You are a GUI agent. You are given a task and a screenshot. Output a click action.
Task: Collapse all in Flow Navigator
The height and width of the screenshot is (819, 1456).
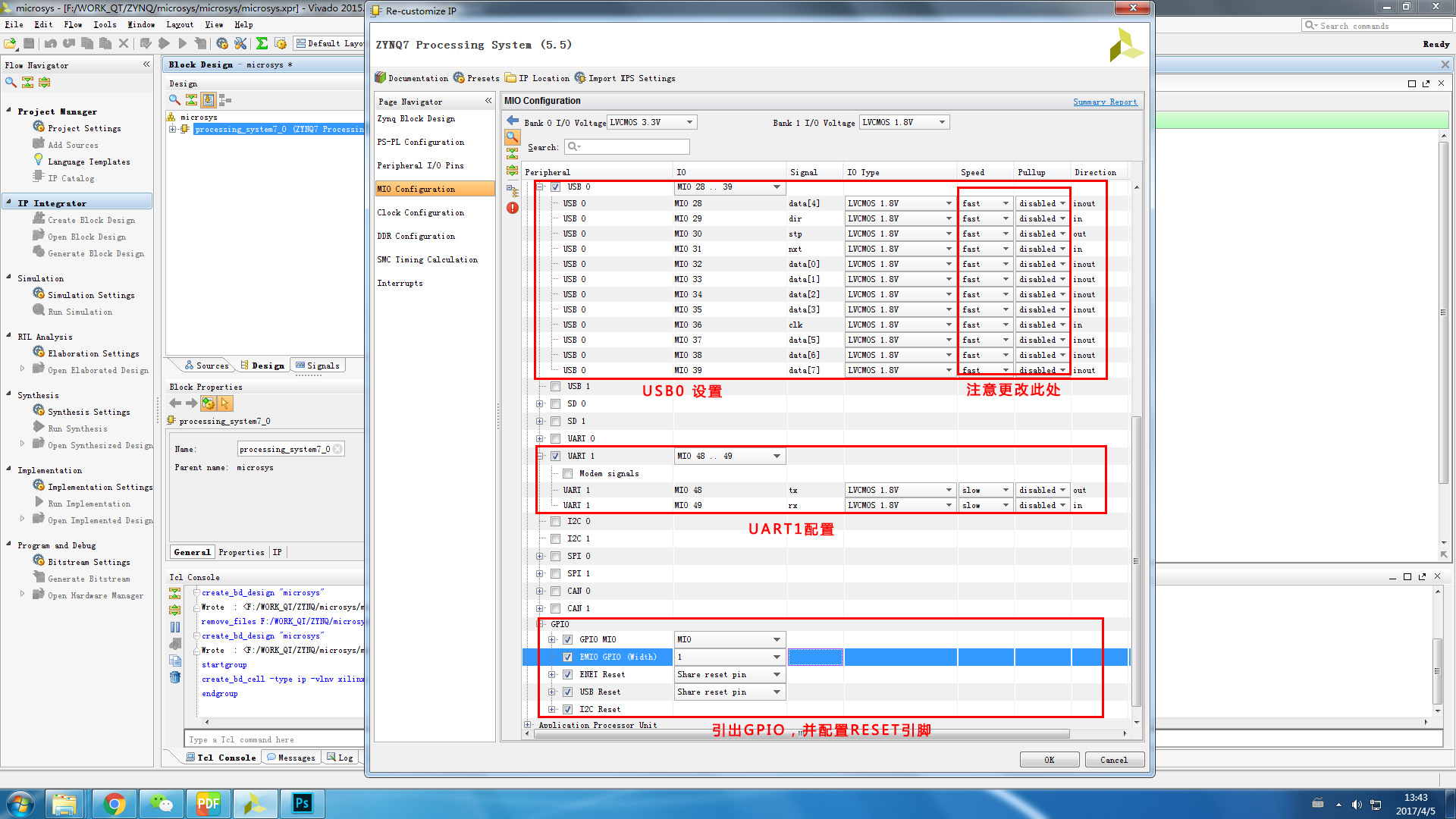(x=27, y=82)
